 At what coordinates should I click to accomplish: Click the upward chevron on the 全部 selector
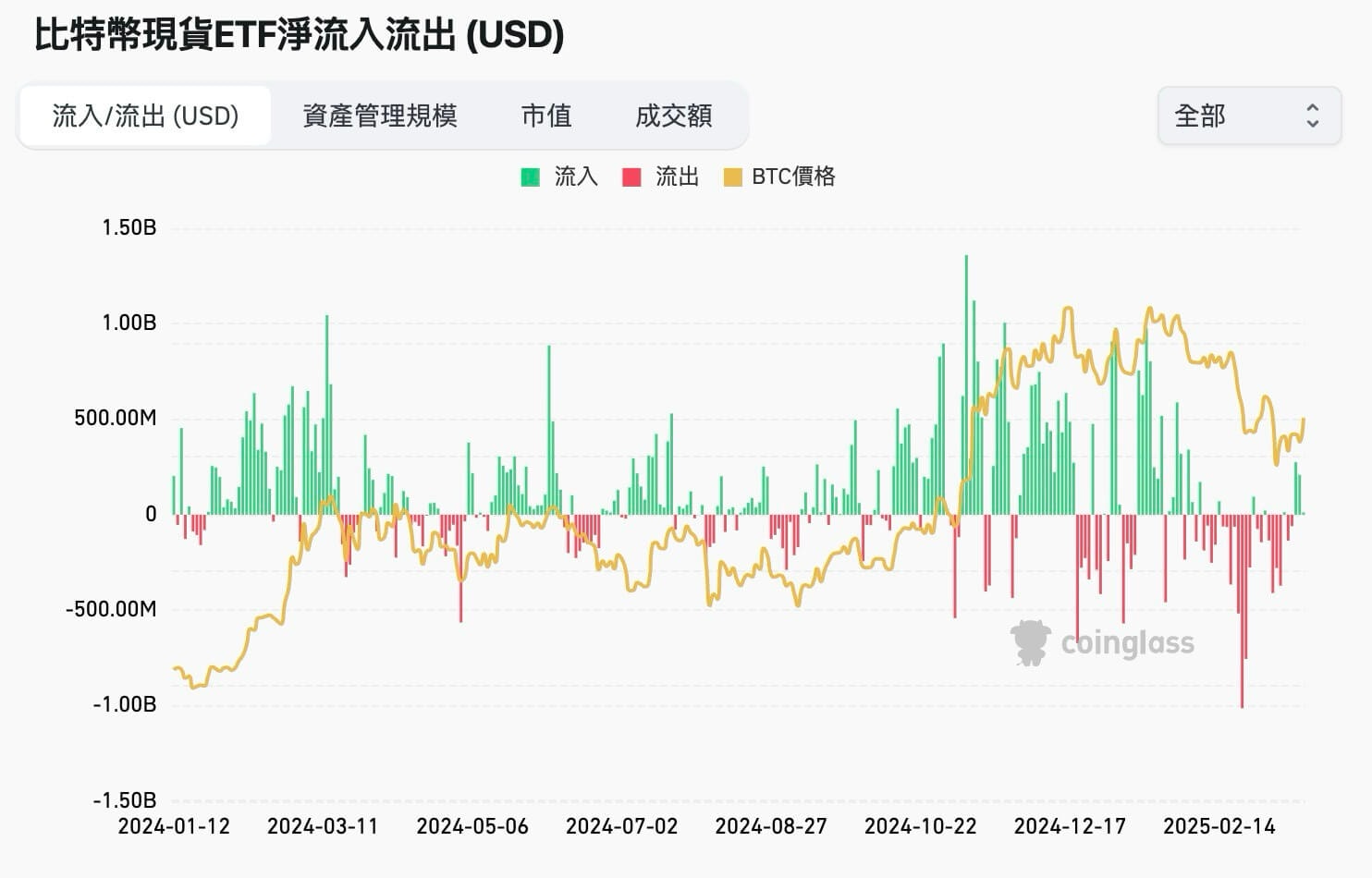tap(1314, 106)
